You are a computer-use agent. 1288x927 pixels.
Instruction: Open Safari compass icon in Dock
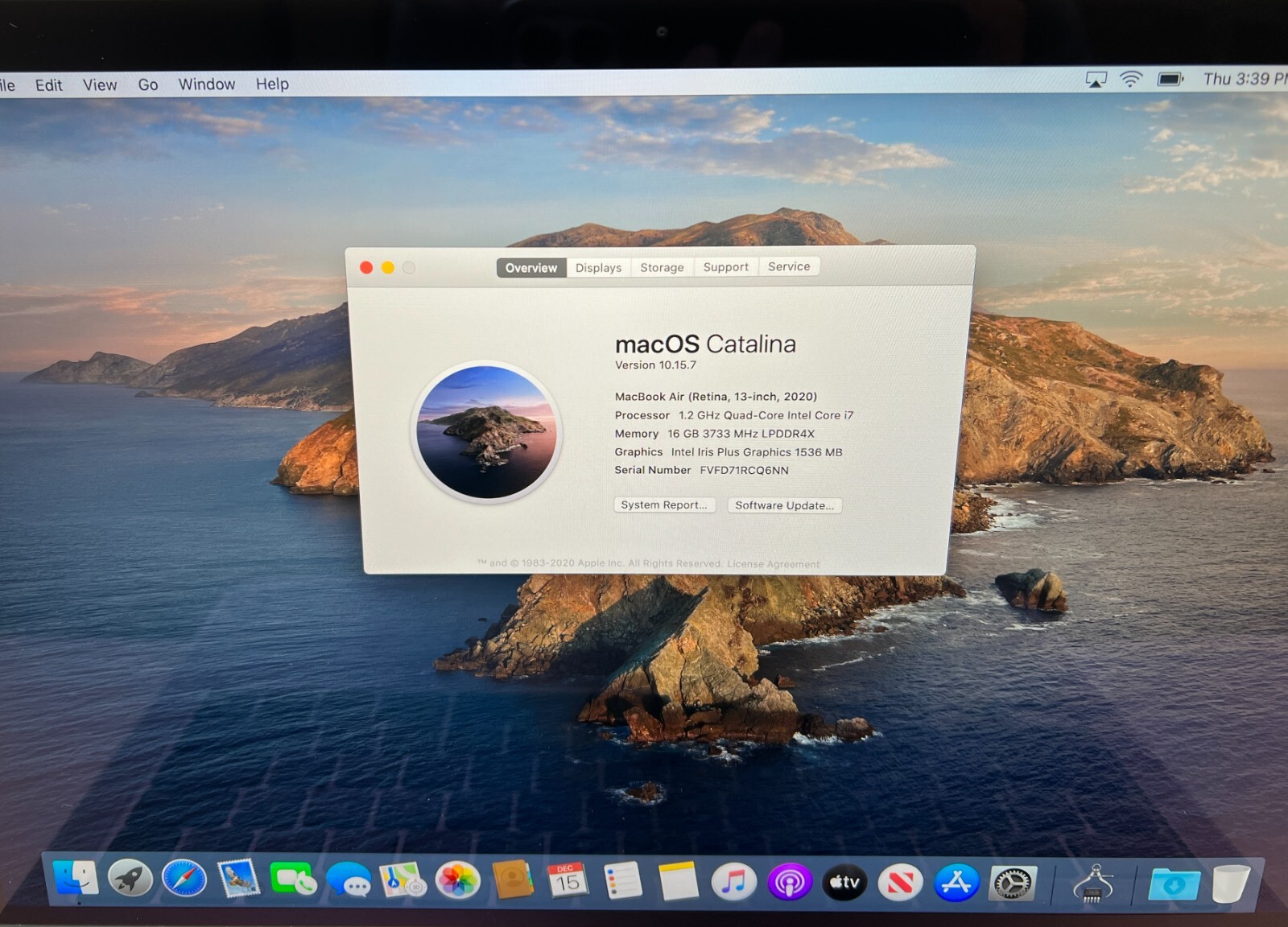tap(184, 879)
